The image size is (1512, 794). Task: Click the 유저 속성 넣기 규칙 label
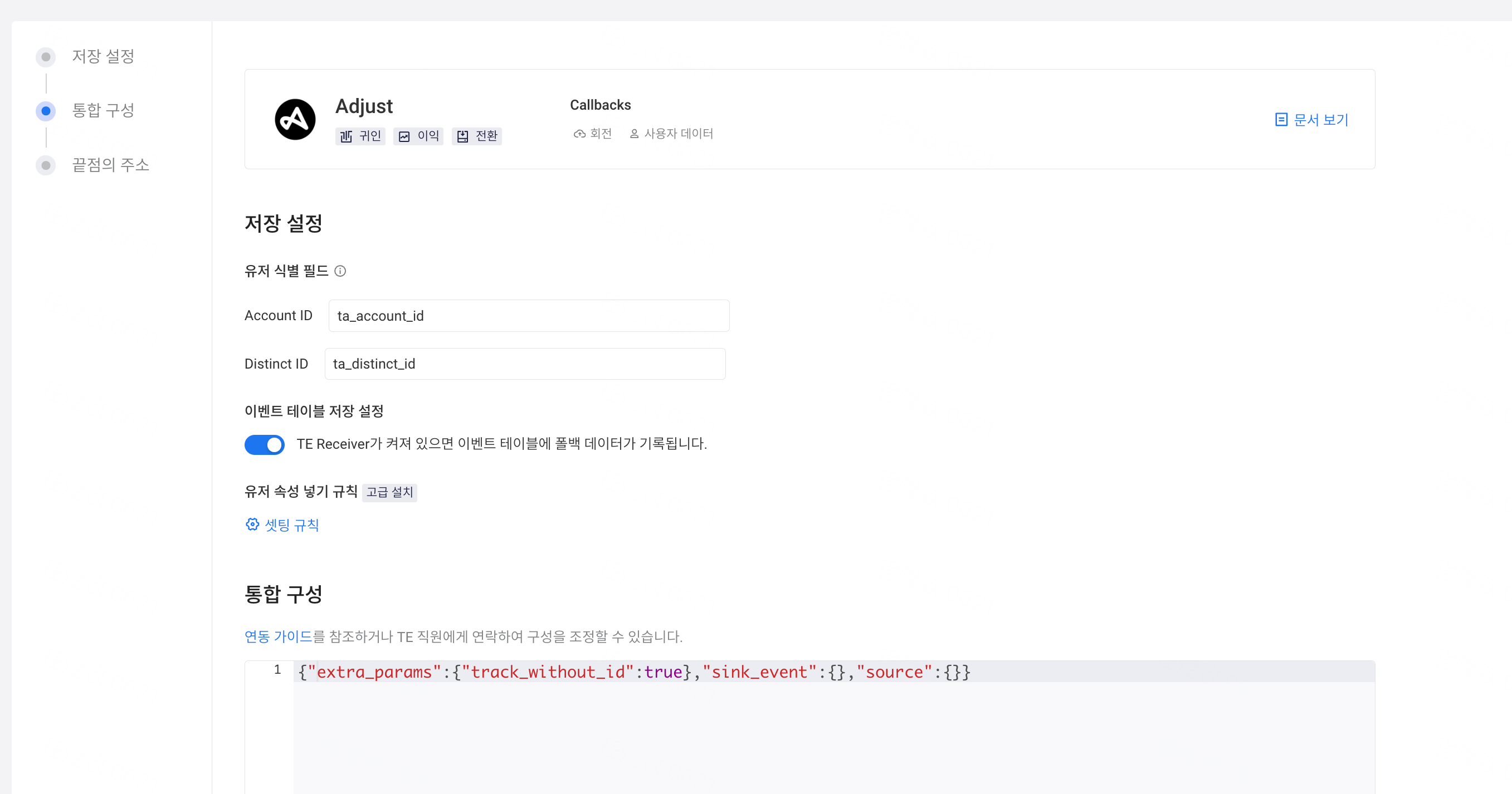click(301, 491)
